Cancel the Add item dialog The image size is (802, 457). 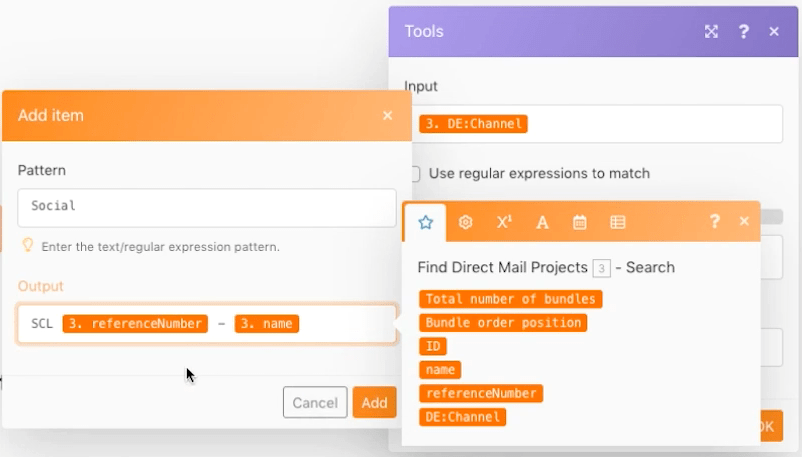click(315, 402)
